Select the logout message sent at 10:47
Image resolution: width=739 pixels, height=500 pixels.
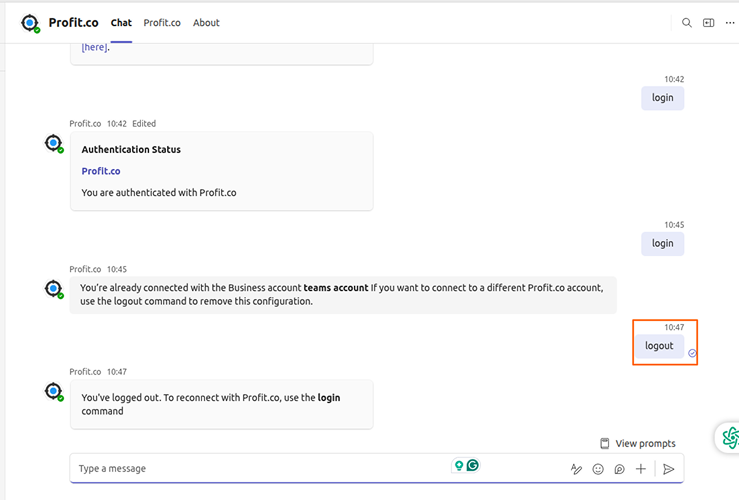pyautogui.click(x=659, y=346)
